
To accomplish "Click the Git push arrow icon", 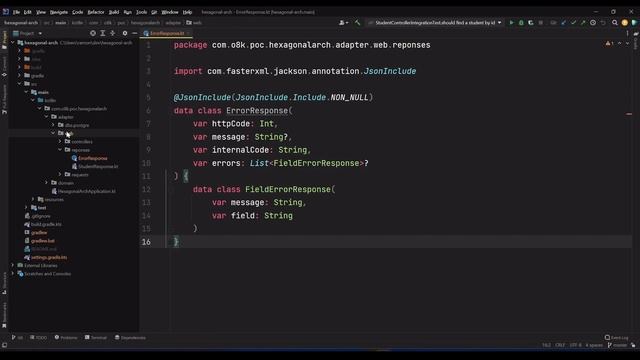I will (583, 23).
